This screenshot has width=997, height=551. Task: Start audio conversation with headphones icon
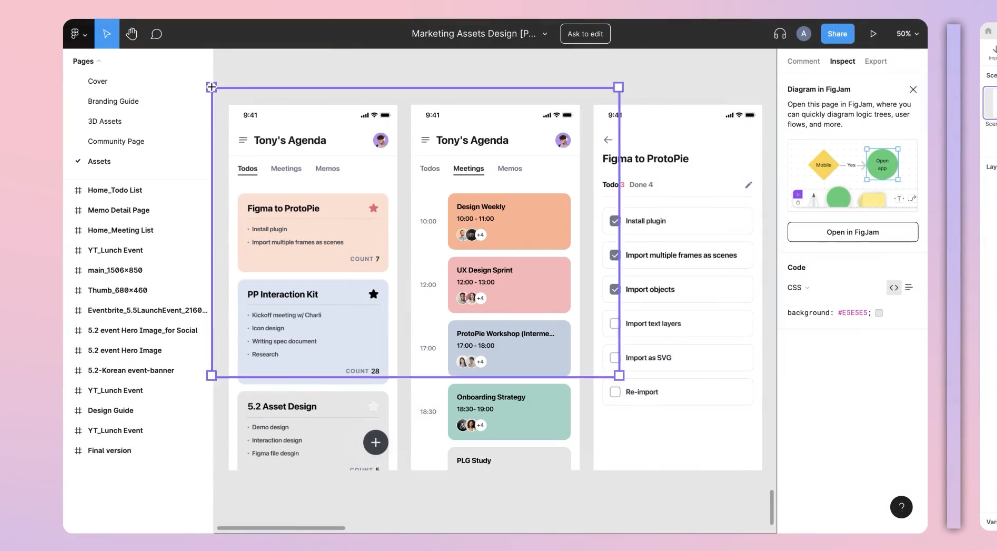tap(780, 34)
